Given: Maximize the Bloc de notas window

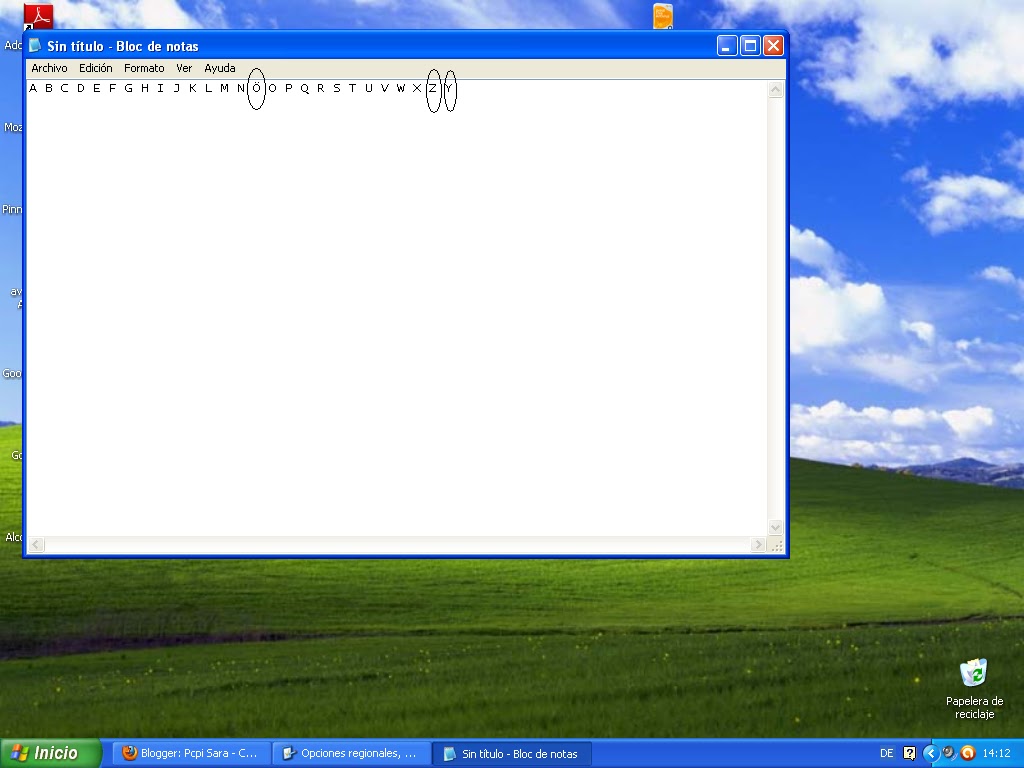Looking at the screenshot, I should 750,46.
